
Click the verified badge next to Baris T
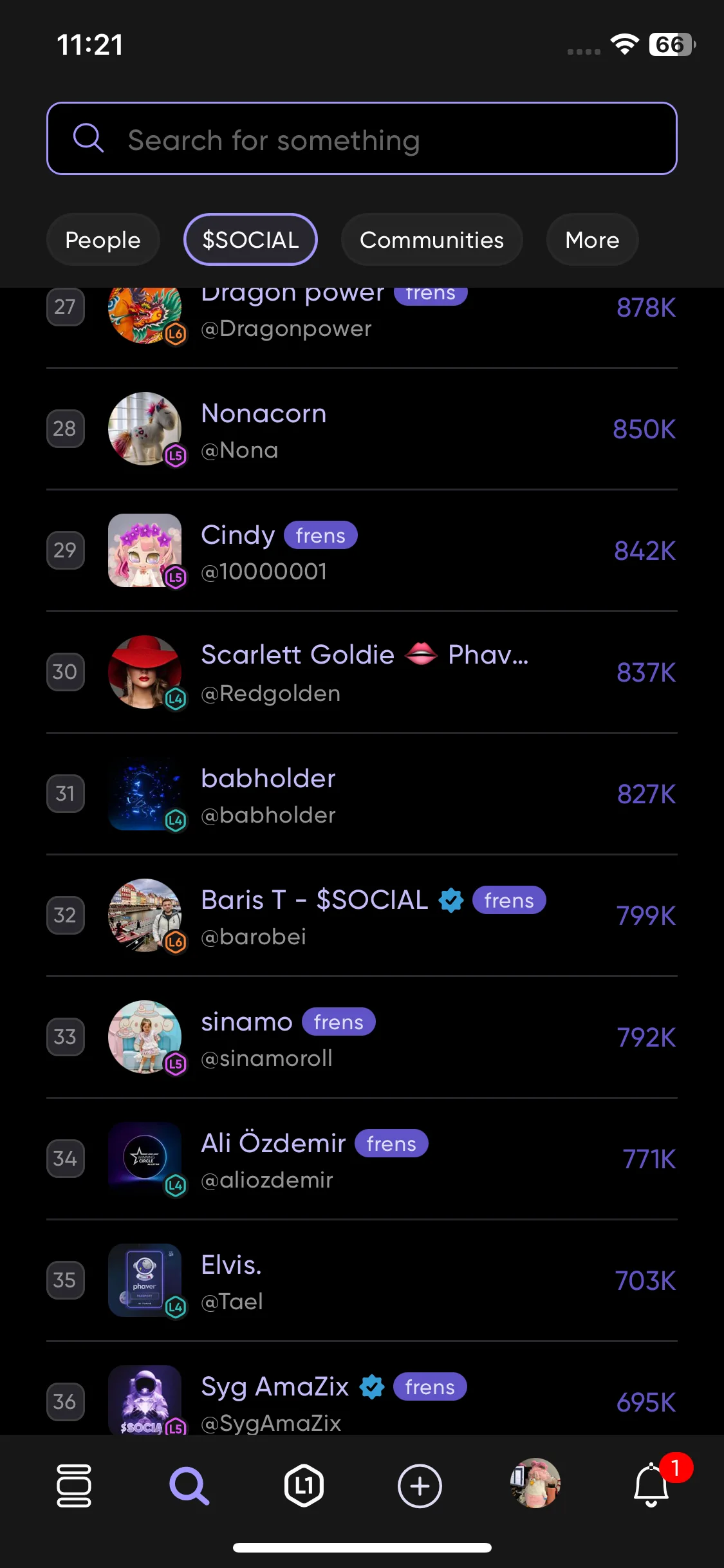click(451, 900)
